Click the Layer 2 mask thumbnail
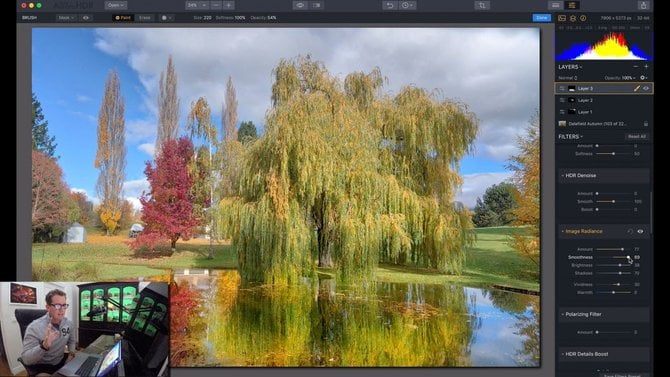This screenshot has width=670, height=377. [x=572, y=100]
